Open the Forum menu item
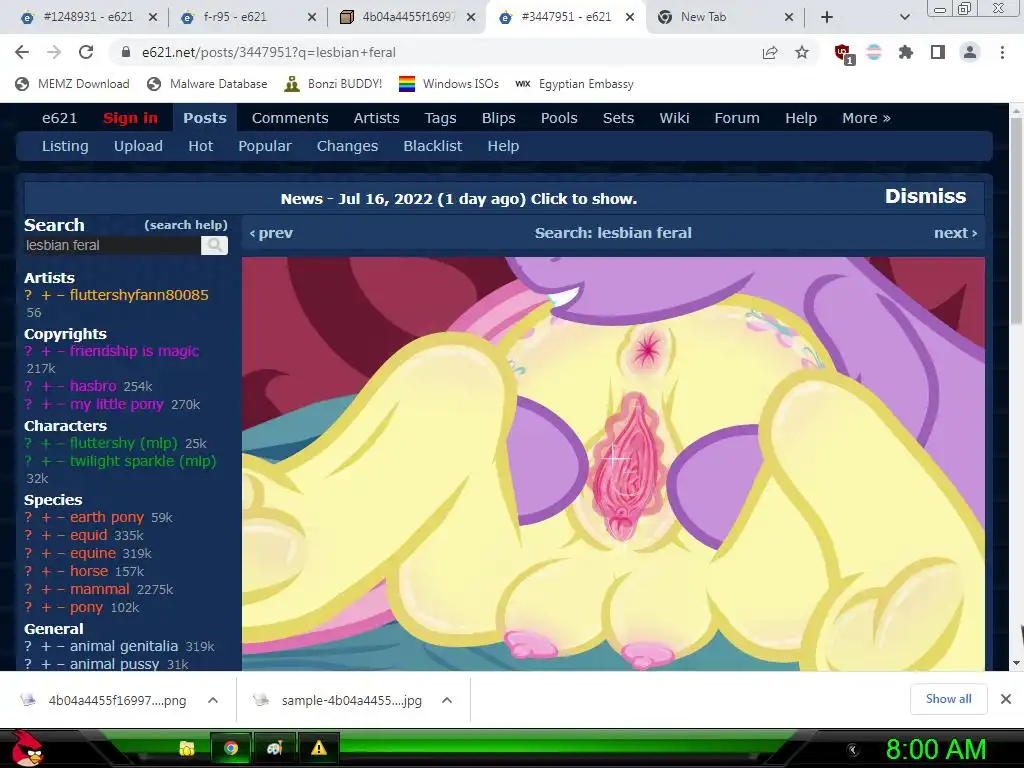The width and height of the screenshot is (1024, 768). click(737, 118)
